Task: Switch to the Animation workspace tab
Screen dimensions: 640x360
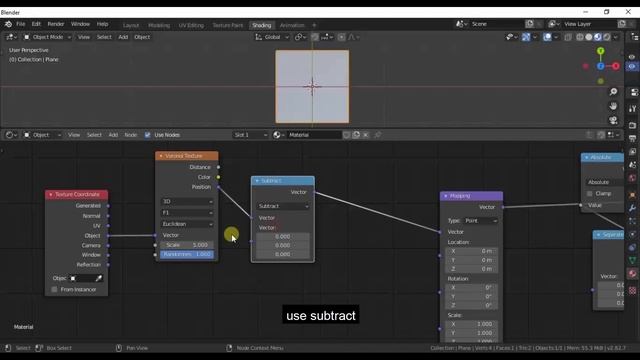Action: coord(292,25)
